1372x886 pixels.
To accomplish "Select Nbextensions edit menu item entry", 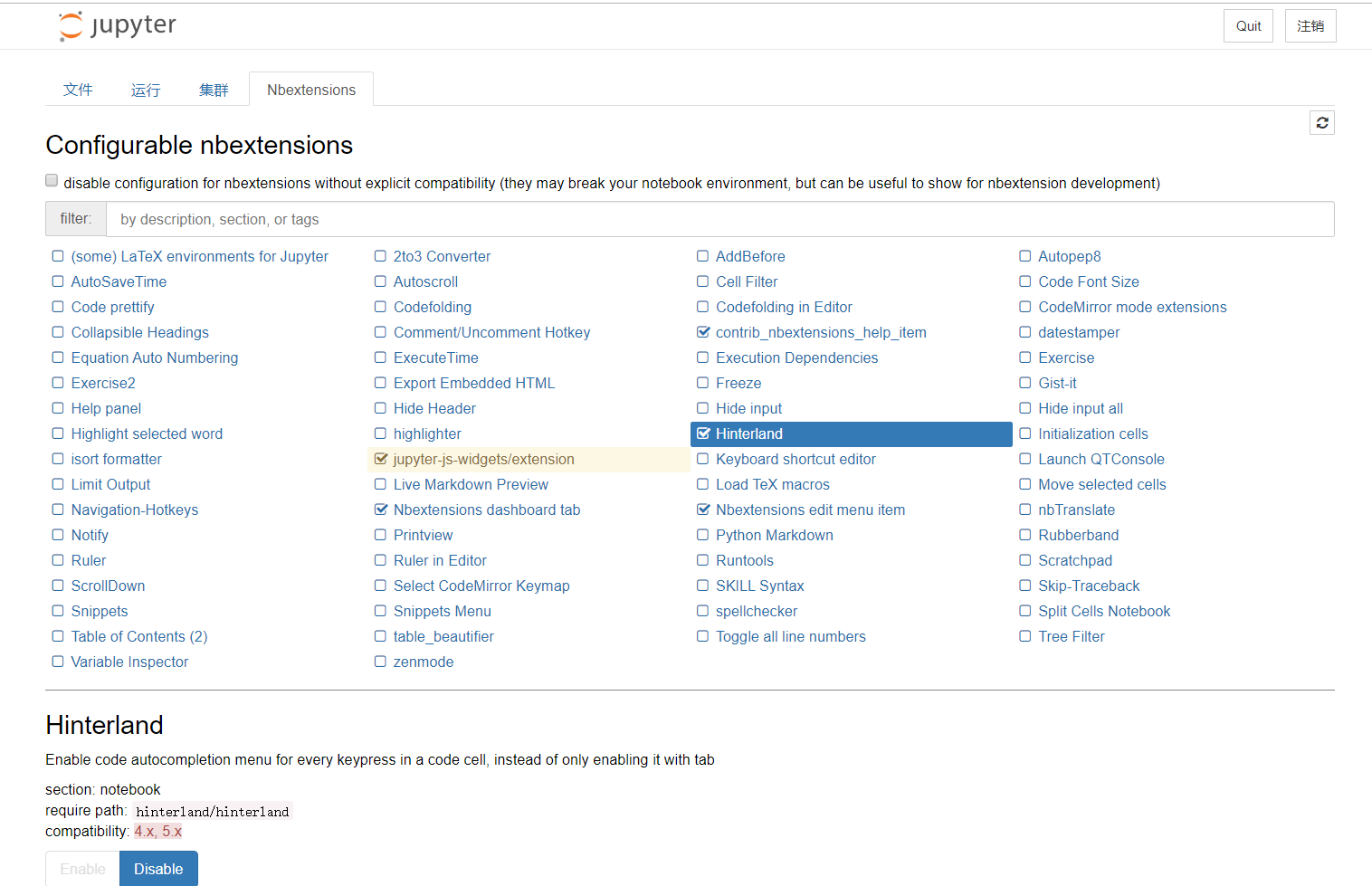I will [810, 510].
